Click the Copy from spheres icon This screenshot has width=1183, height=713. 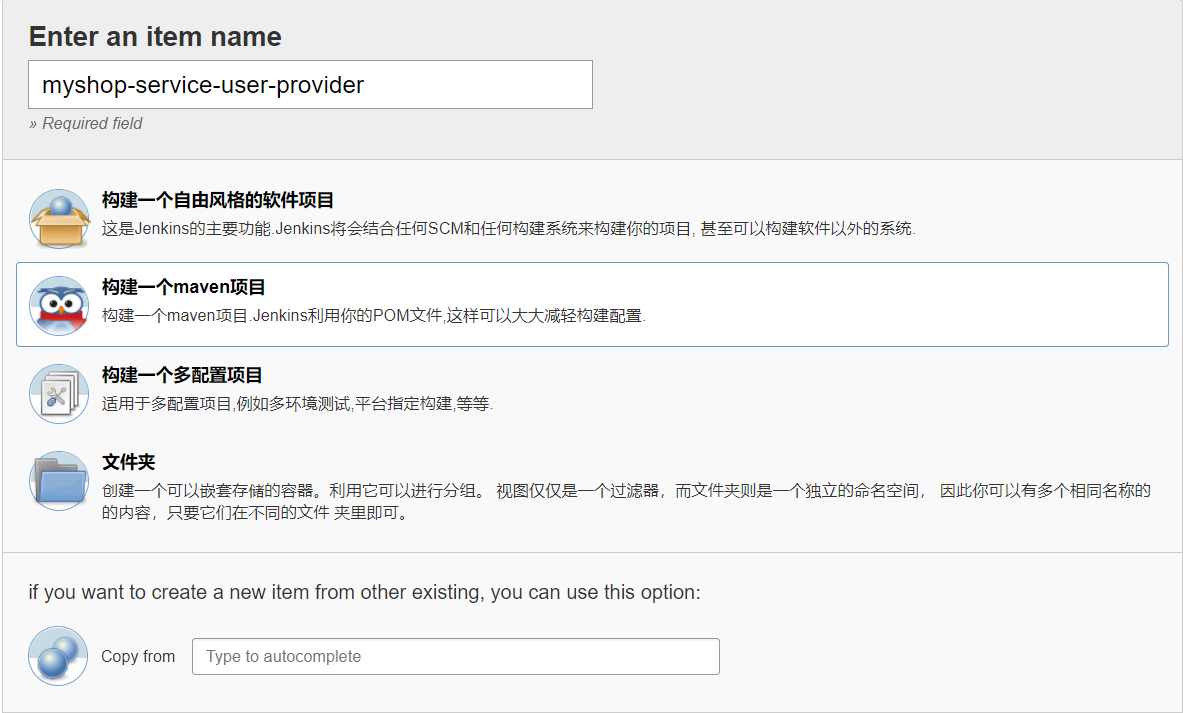(59, 656)
